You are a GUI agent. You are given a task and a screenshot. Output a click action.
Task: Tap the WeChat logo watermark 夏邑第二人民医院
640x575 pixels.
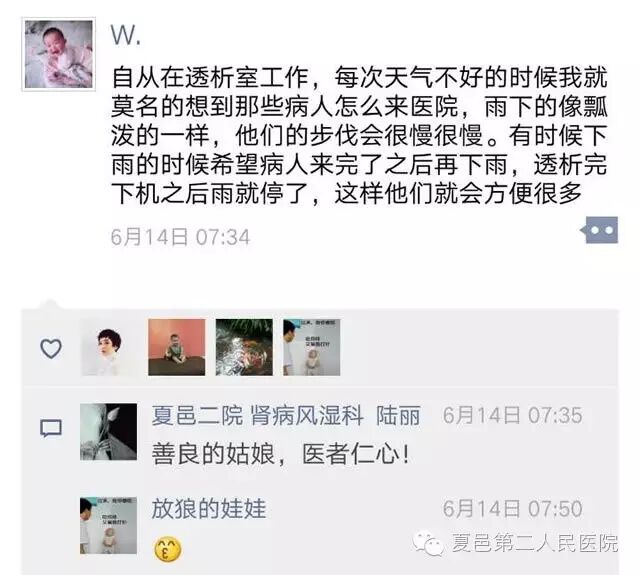[x=516, y=543]
